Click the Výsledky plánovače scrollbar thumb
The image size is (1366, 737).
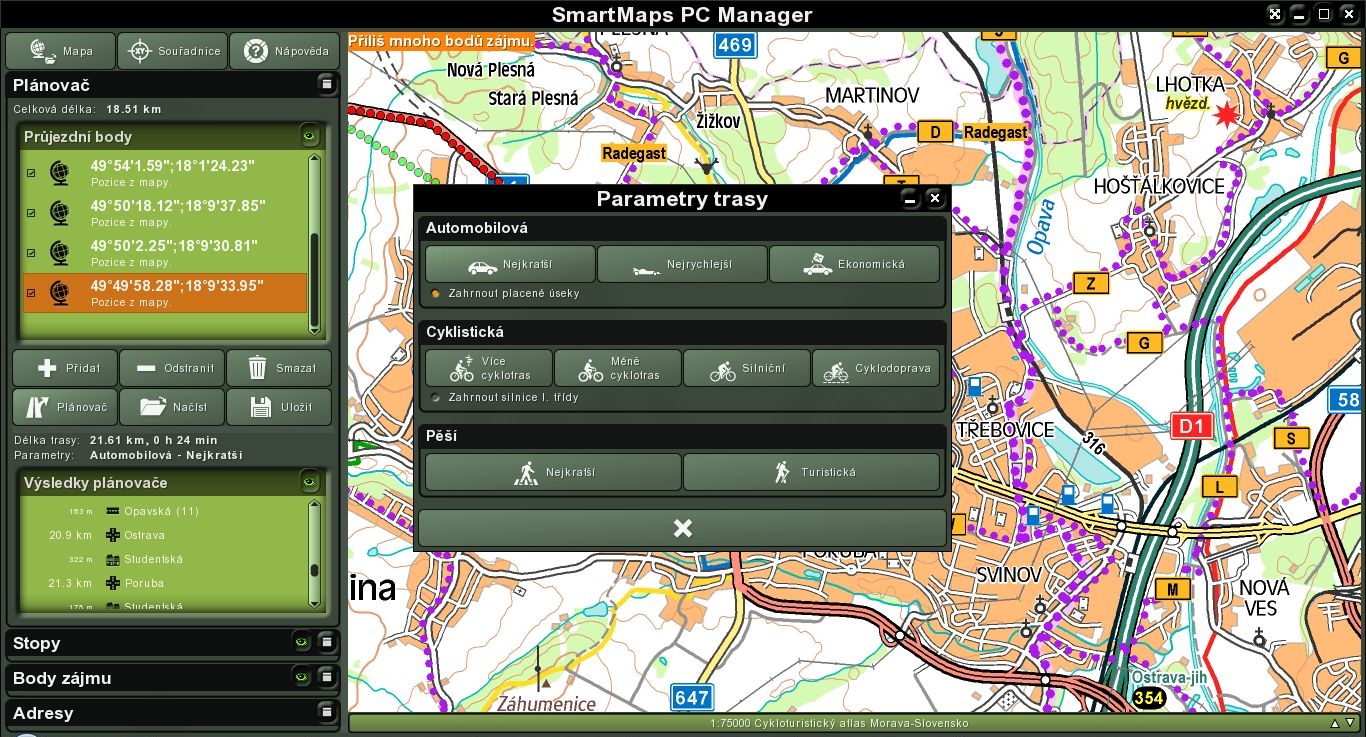[314, 571]
